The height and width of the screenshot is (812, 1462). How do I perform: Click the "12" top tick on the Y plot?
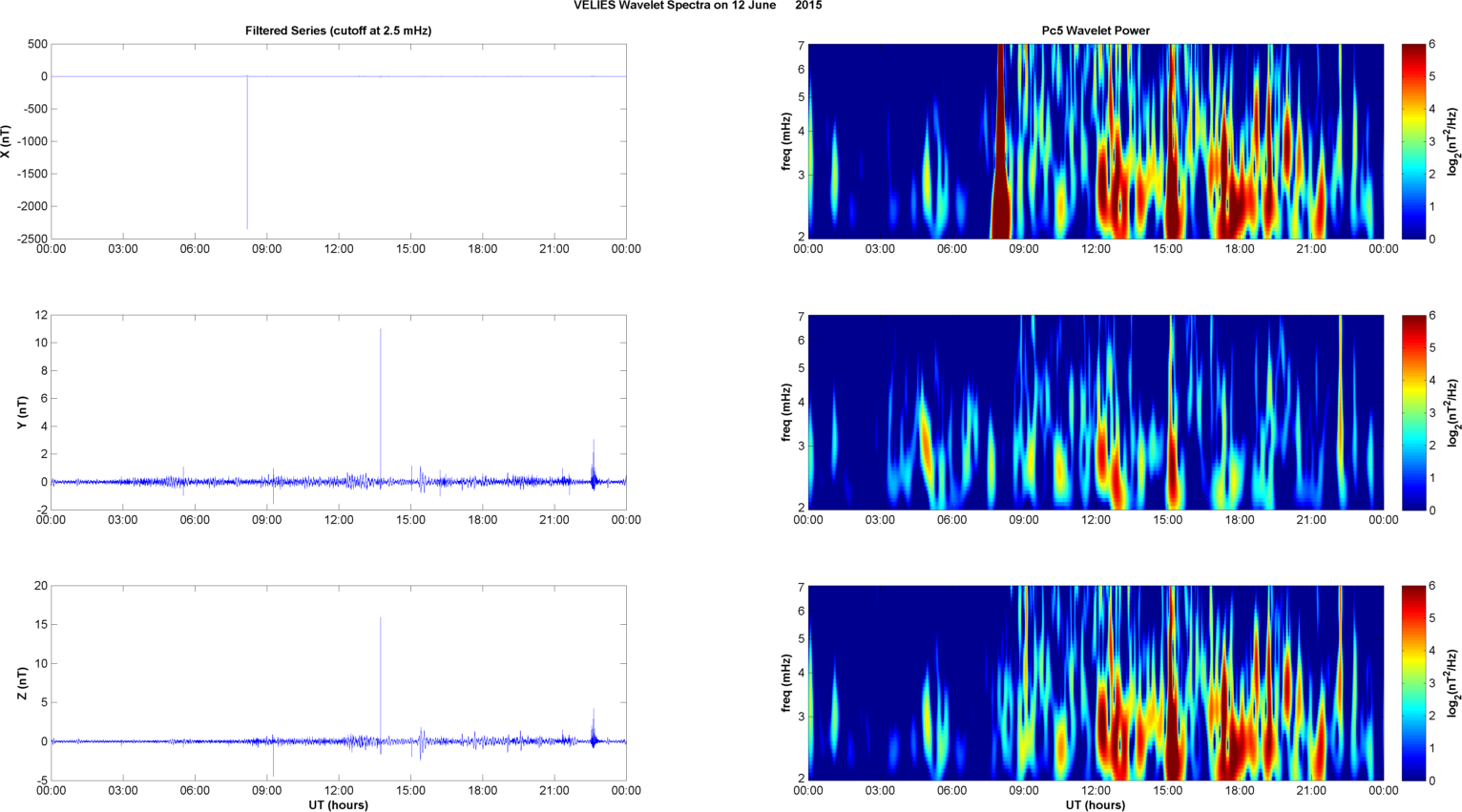pyautogui.click(x=41, y=315)
